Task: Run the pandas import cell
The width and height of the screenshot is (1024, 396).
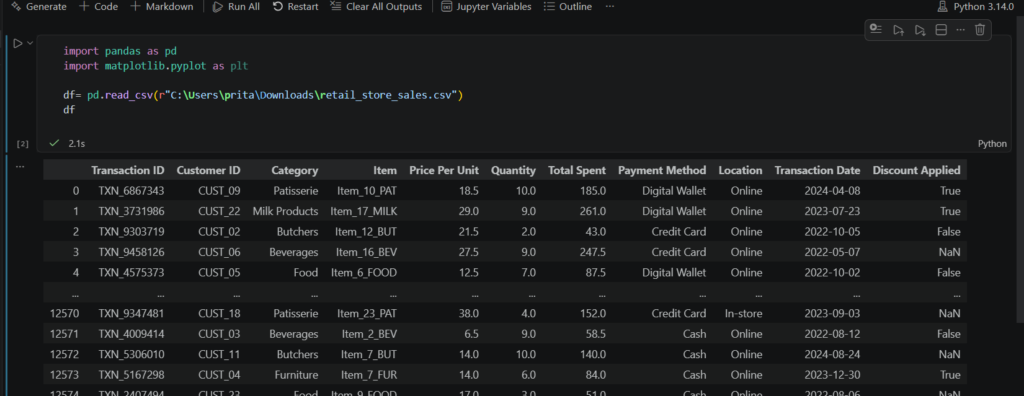Action: click(x=18, y=43)
